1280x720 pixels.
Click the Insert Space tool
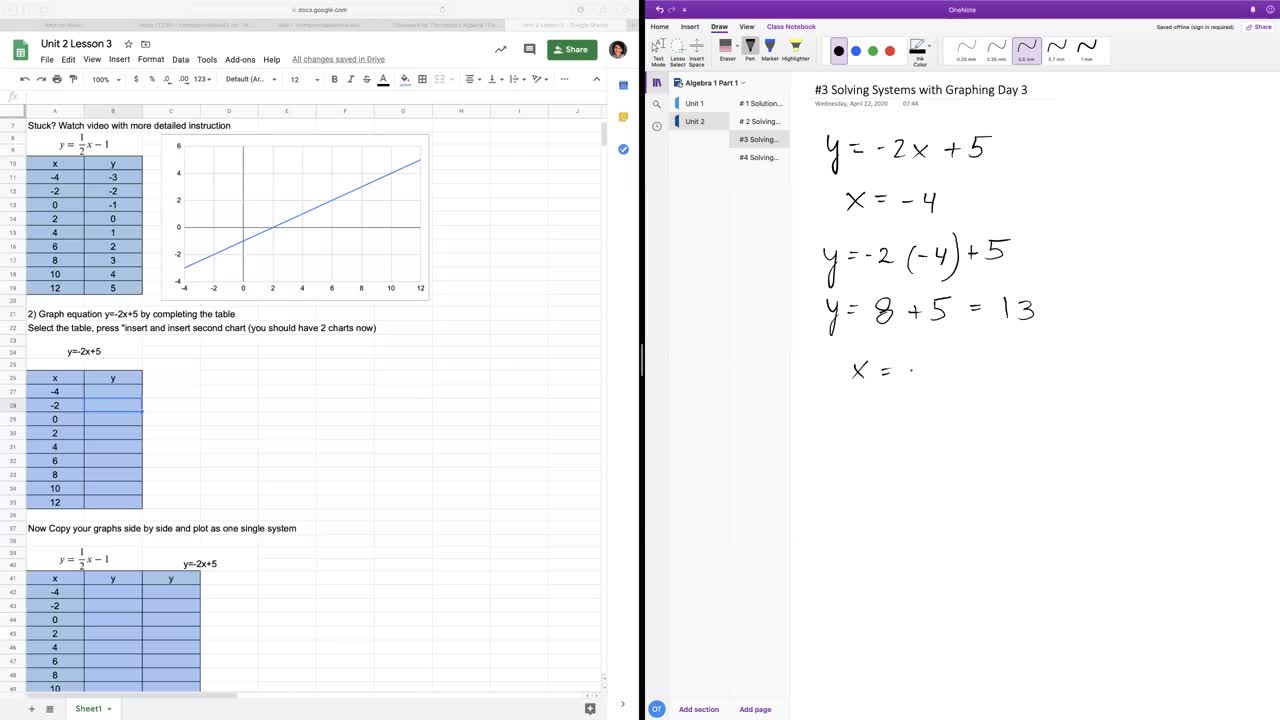(697, 52)
